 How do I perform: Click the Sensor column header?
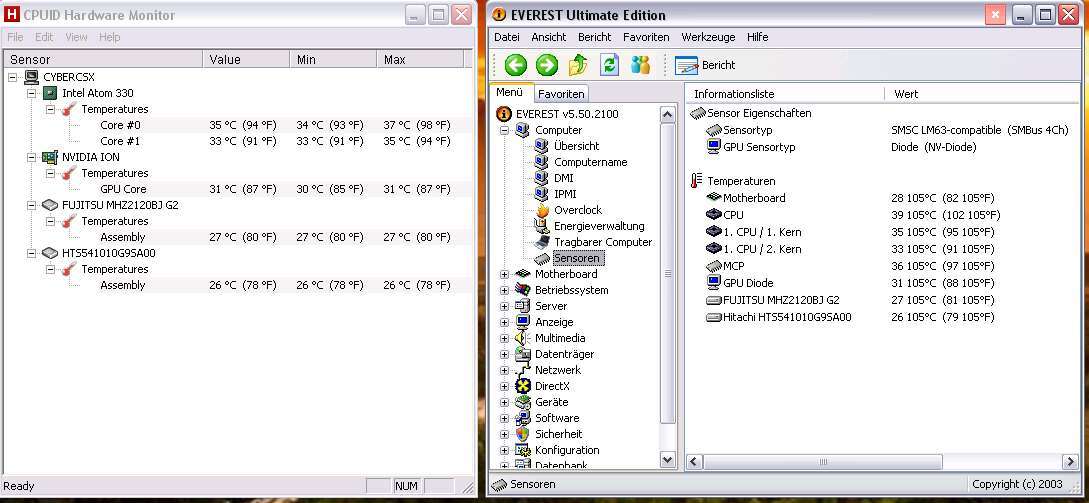pos(103,60)
